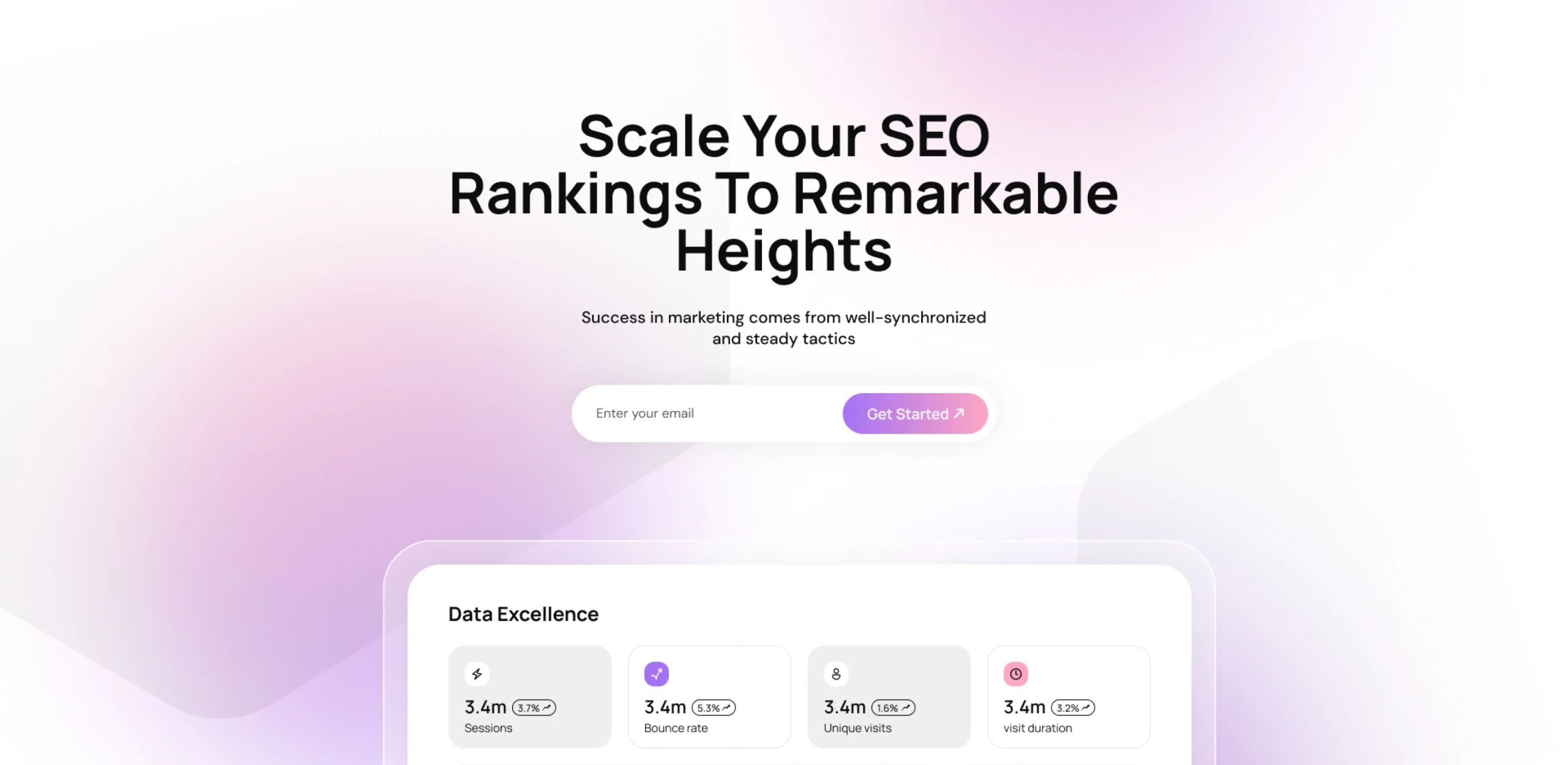Click the lightning bolt icon above Sessions
The height and width of the screenshot is (765, 1568).
[x=477, y=674]
